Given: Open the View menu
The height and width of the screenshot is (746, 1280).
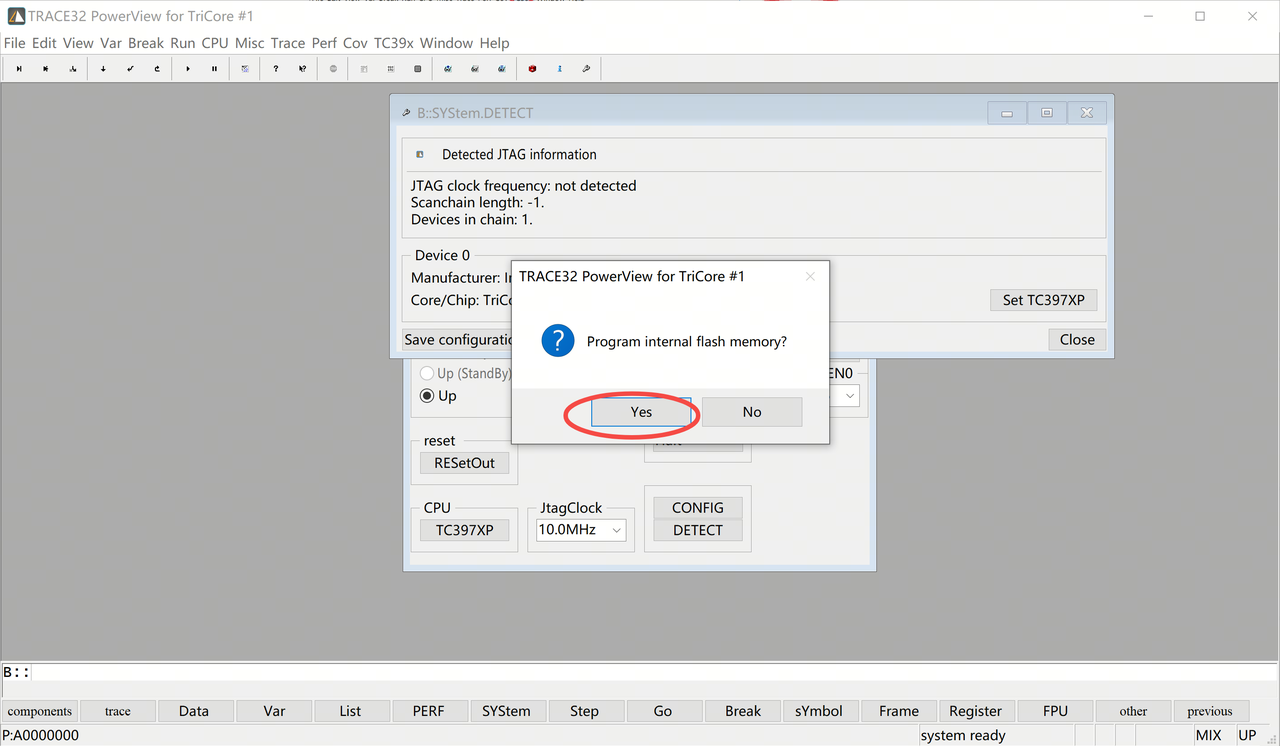Looking at the screenshot, I should pyautogui.click(x=78, y=43).
